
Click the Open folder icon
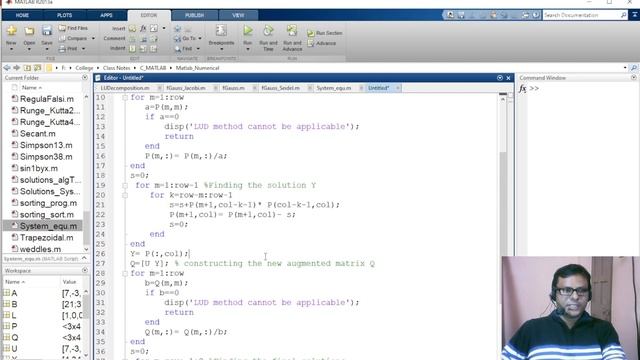point(29,31)
